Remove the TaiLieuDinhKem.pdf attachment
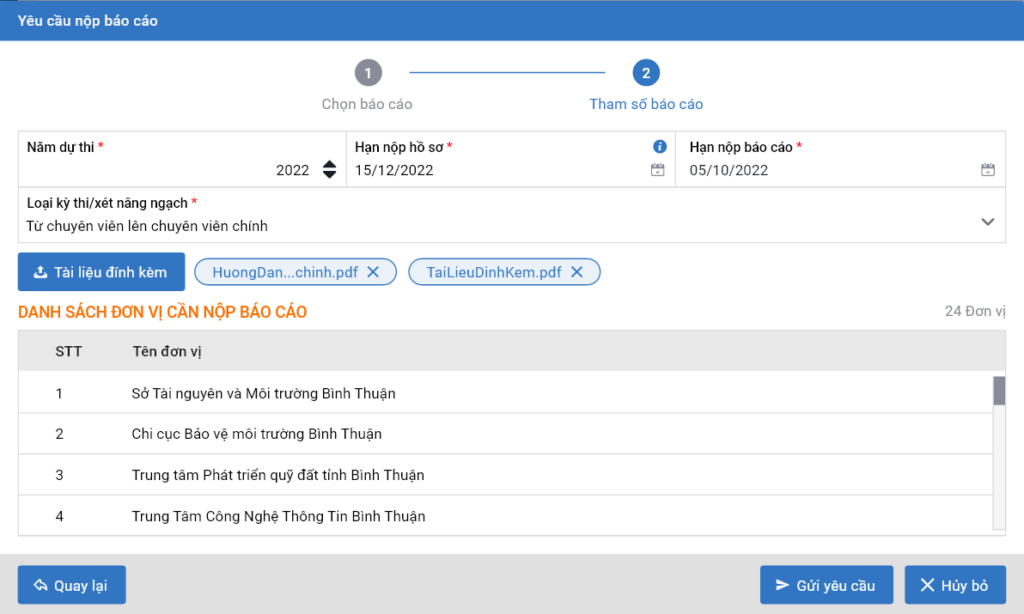 576,272
